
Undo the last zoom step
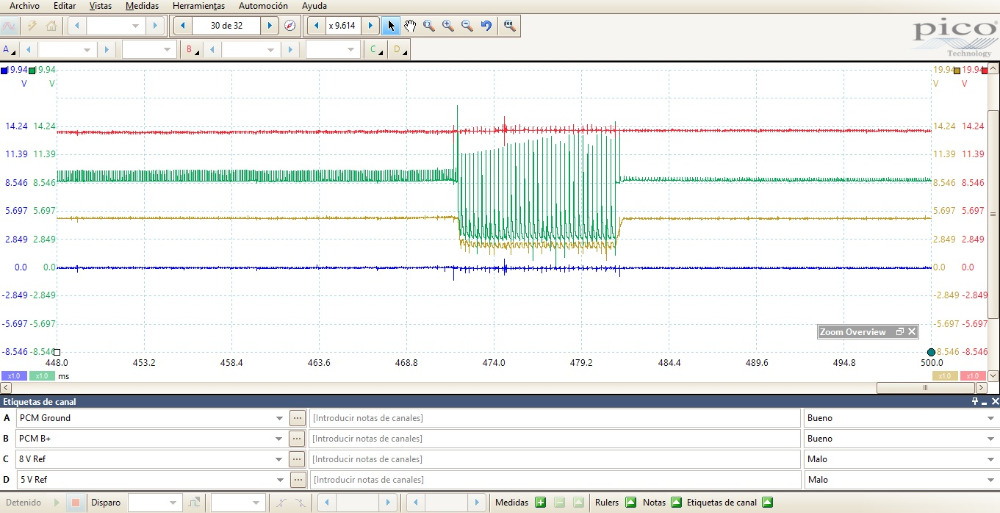[486, 25]
